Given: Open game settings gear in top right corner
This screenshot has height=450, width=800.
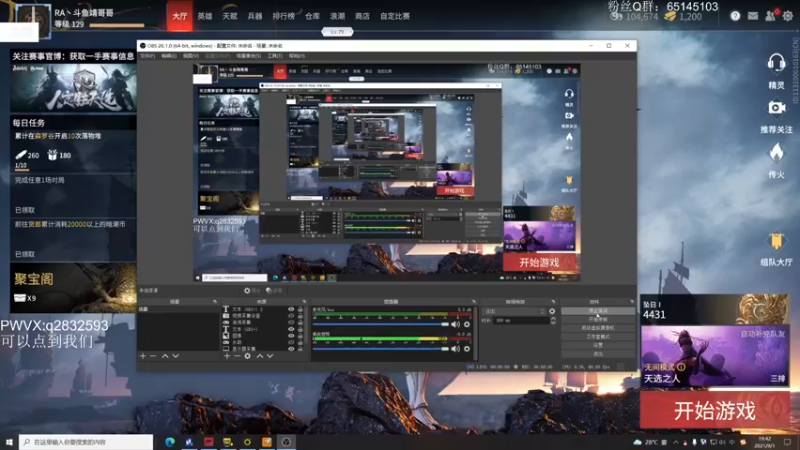Looking at the screenshot, I should coord(788,16).
